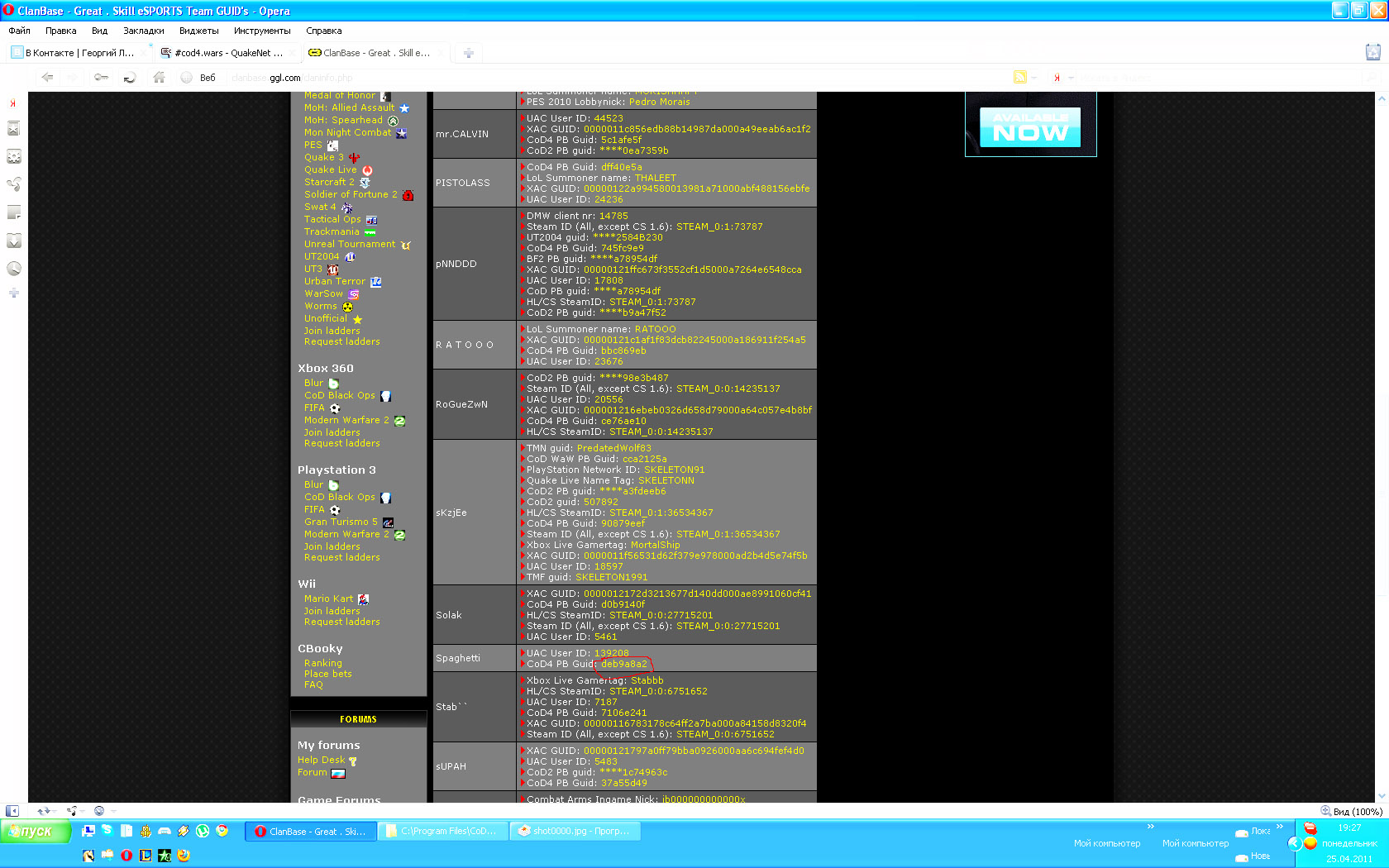The height and width of the screenshot is (868, 1389).
Task: Launch Google Chrome from quick launch
Action: pos(222,831)
